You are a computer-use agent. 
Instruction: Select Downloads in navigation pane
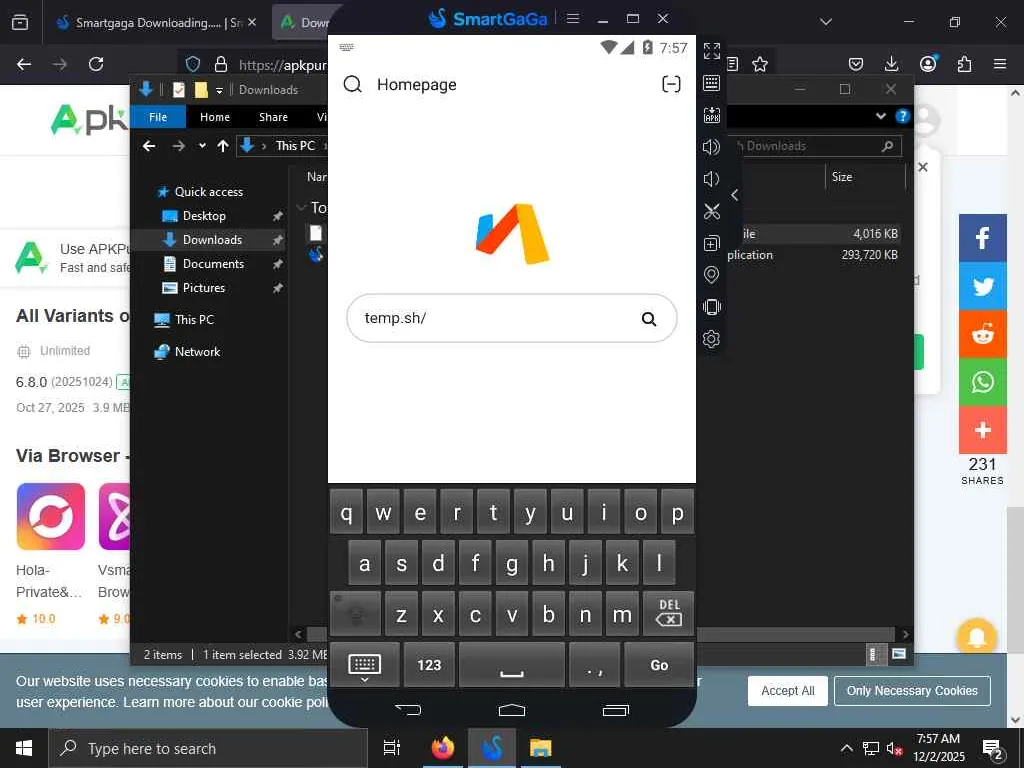tap(212, 240)
